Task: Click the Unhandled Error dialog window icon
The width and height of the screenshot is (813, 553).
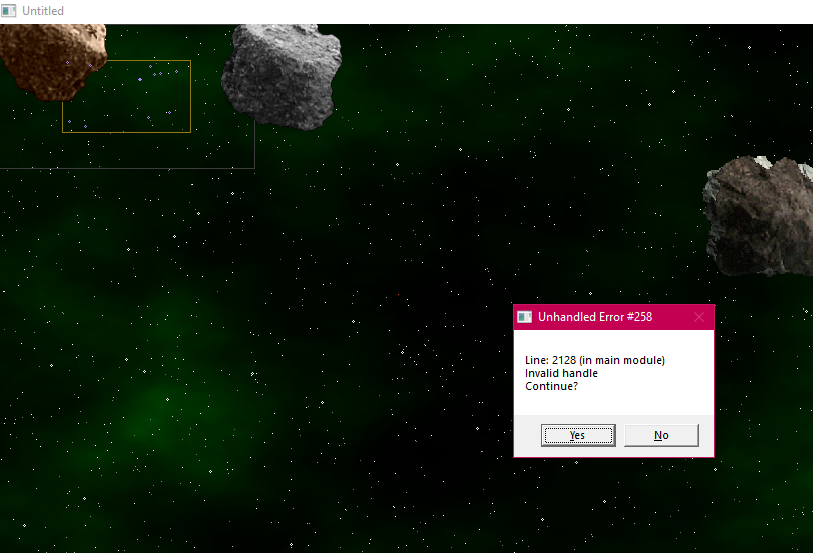Action: coord(524,317)
